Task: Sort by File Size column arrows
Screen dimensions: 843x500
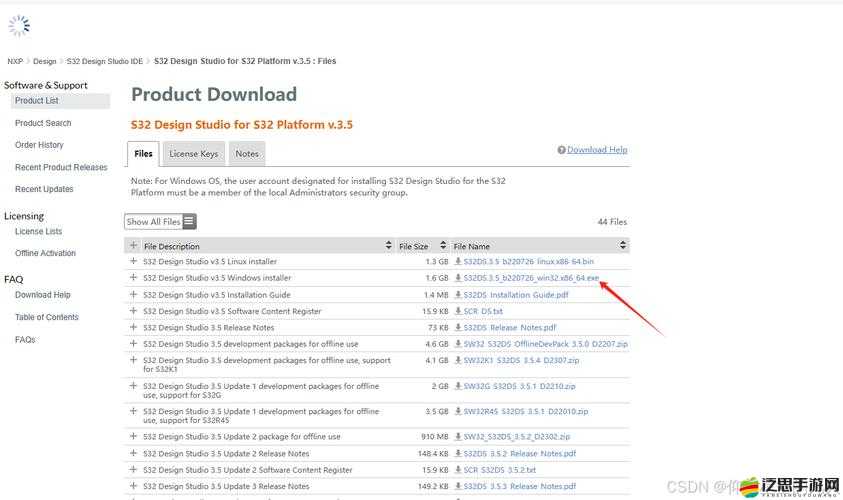Action: 443,246
